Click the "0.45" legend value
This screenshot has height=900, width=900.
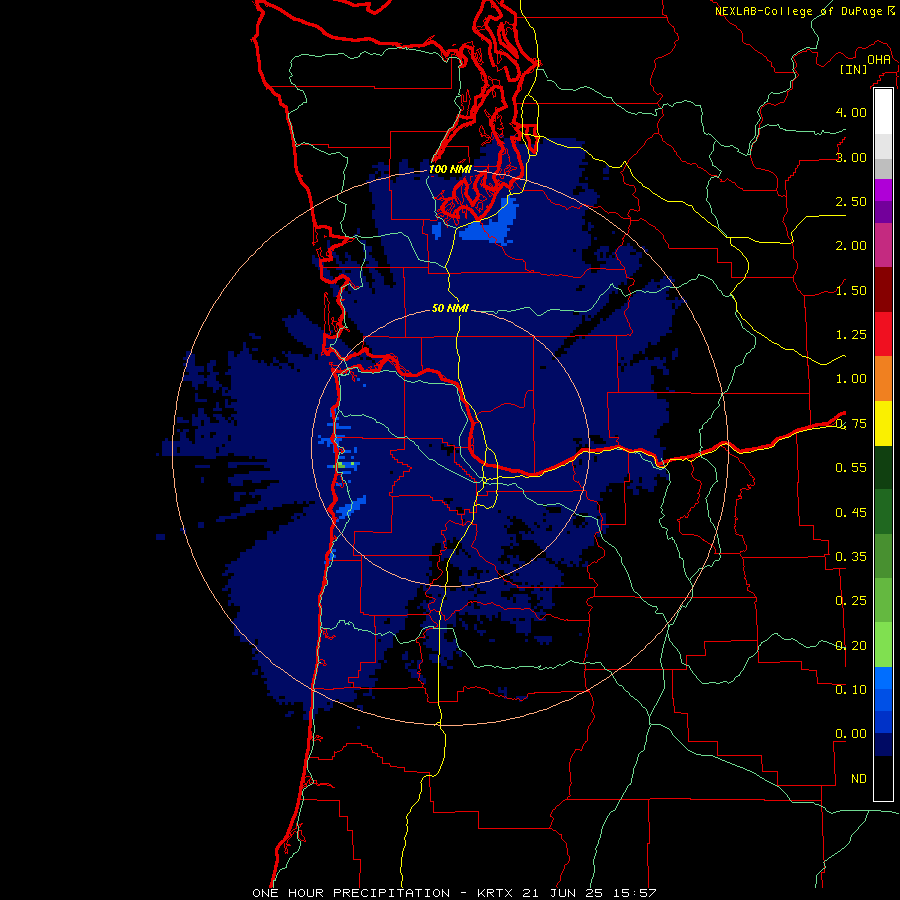(851, 513)
